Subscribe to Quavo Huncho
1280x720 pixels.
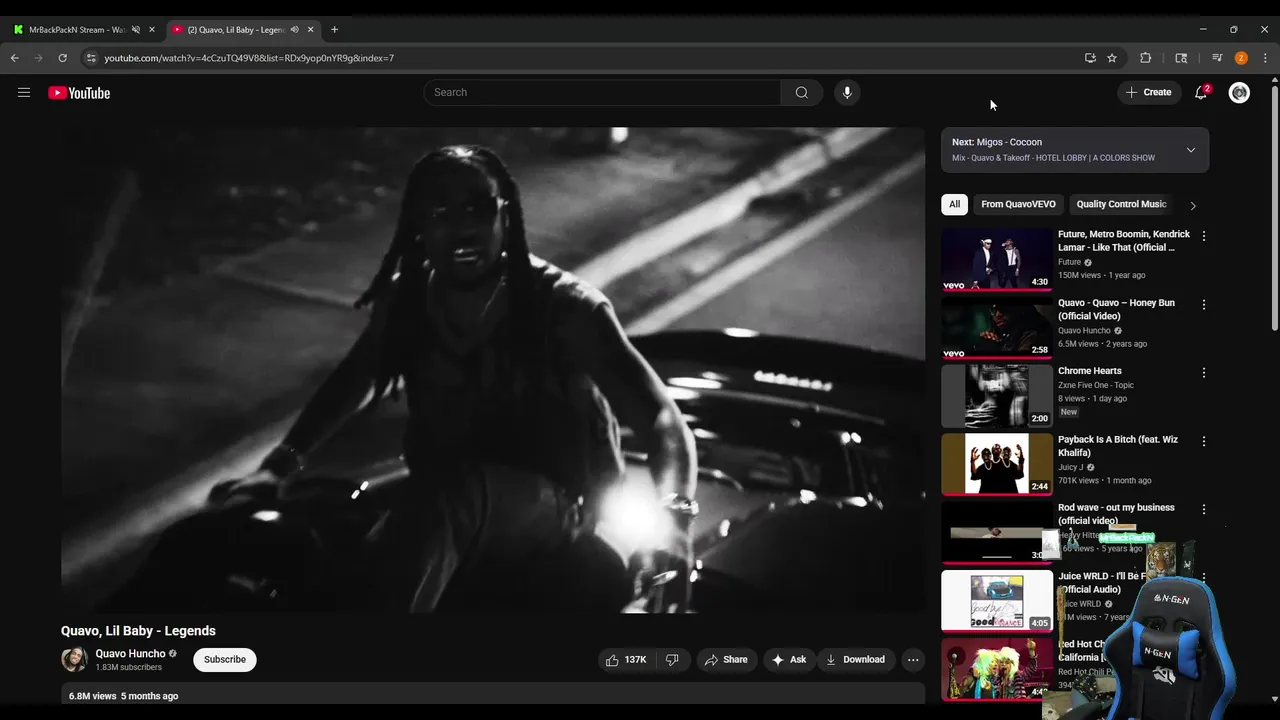pyautogui.click(x=225, y=660)
